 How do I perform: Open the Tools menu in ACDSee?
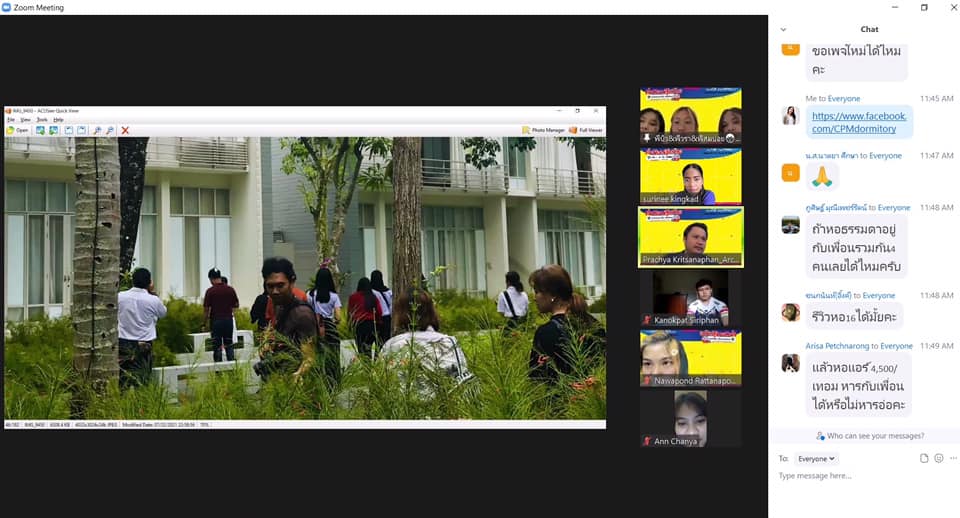coord(41,119)
